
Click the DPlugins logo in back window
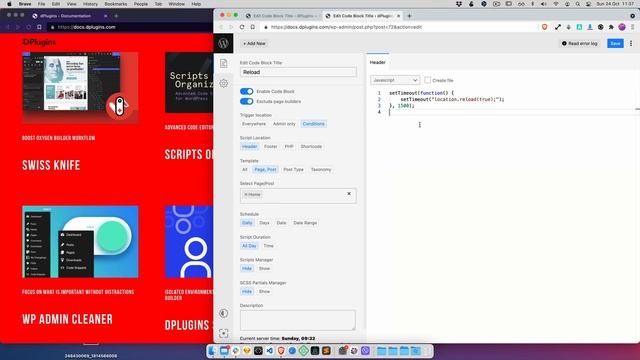tap(39, 42)
